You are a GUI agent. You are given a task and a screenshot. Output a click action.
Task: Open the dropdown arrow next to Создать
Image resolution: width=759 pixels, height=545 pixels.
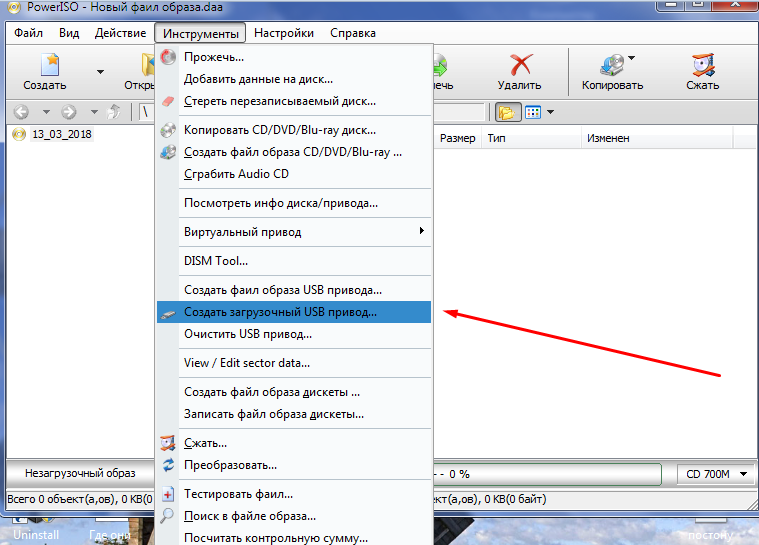(100, 72)
